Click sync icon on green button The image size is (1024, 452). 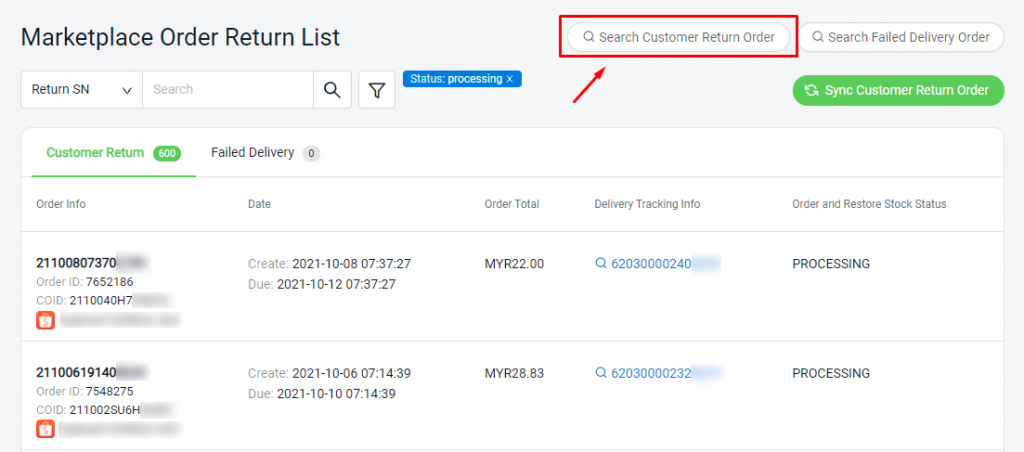(812, 90)
